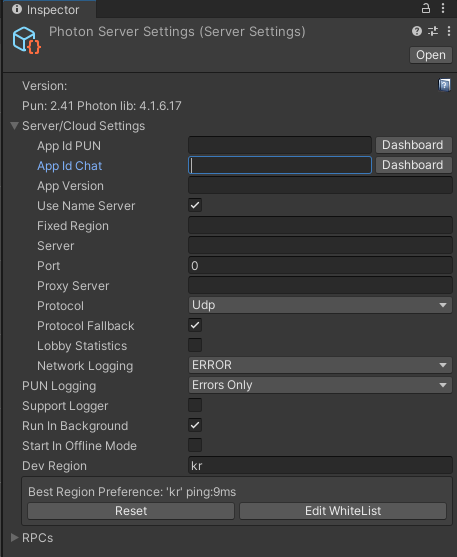
Task: Click the App Id PUN input field
Action: coord(280,145)
